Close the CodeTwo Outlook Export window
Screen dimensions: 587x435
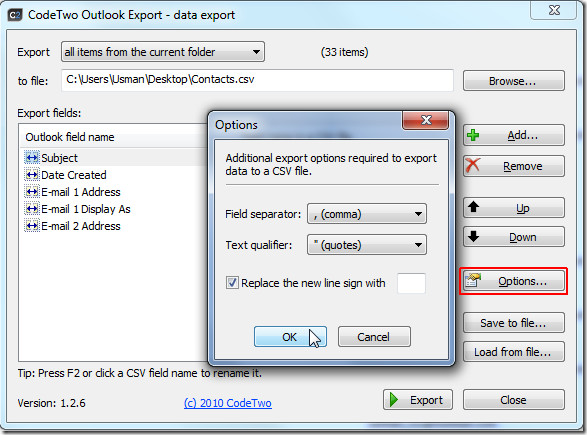point(554,10)
